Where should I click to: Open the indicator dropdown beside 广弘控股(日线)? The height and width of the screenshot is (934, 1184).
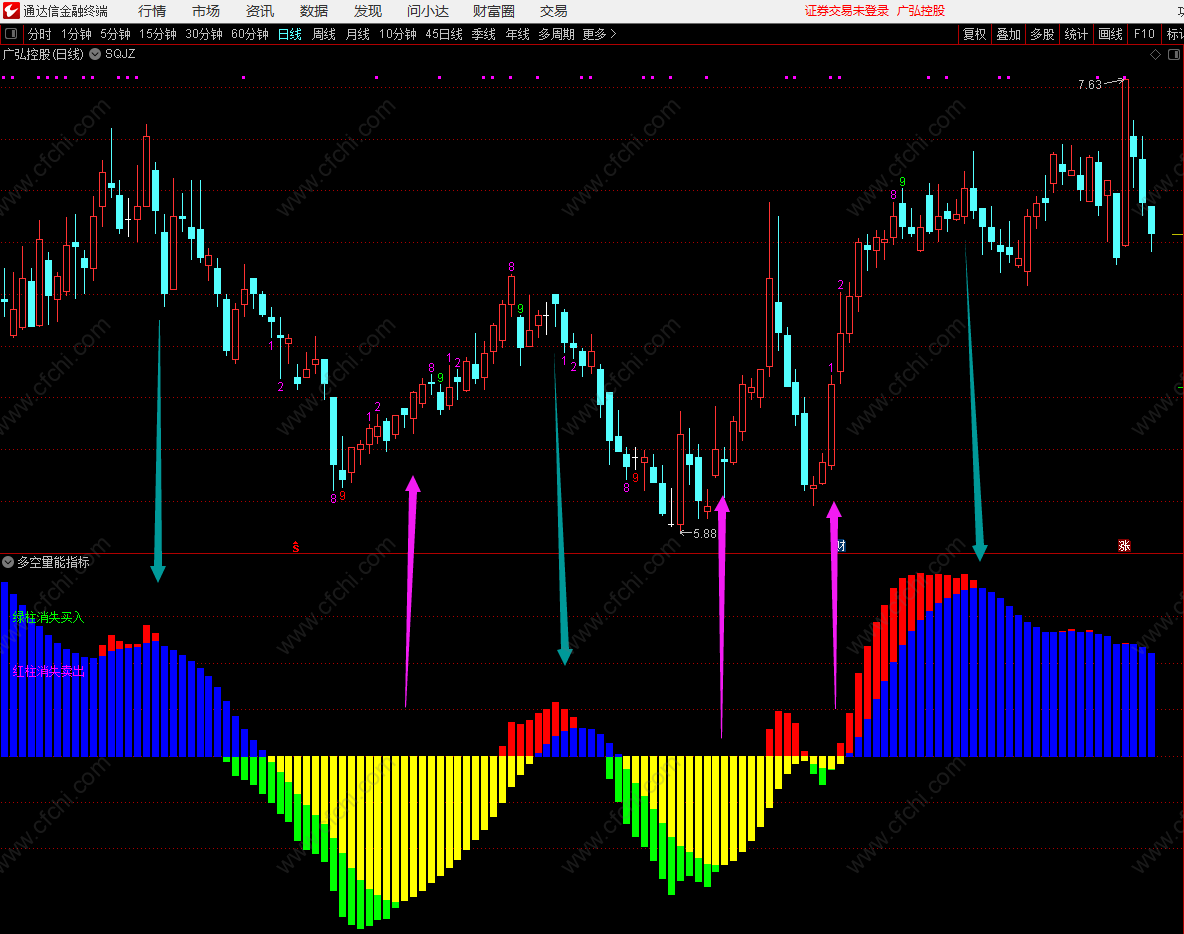point(95,54)
